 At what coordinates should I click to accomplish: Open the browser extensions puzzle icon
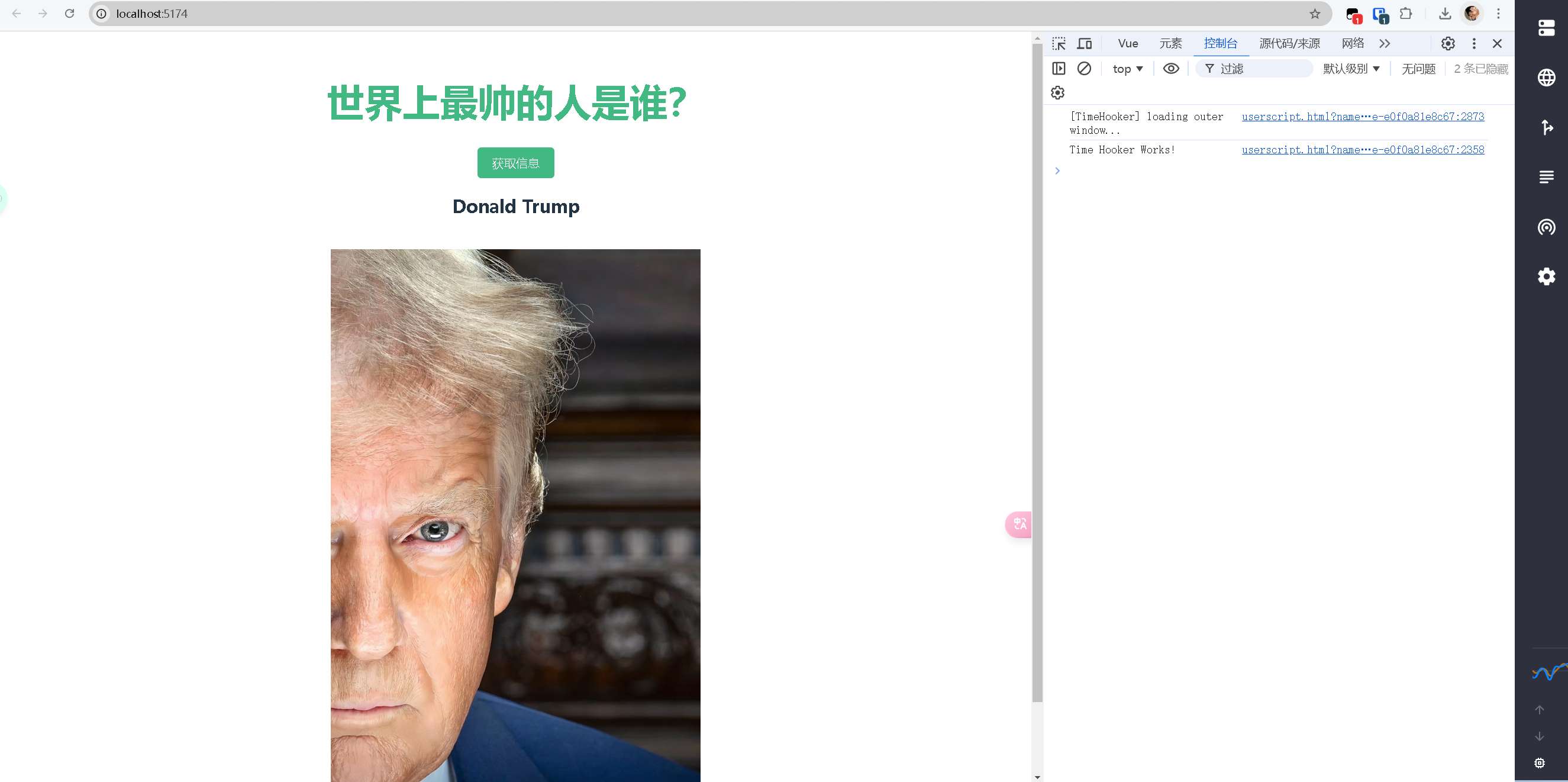pyautogui.click(x=1405, y=14)
